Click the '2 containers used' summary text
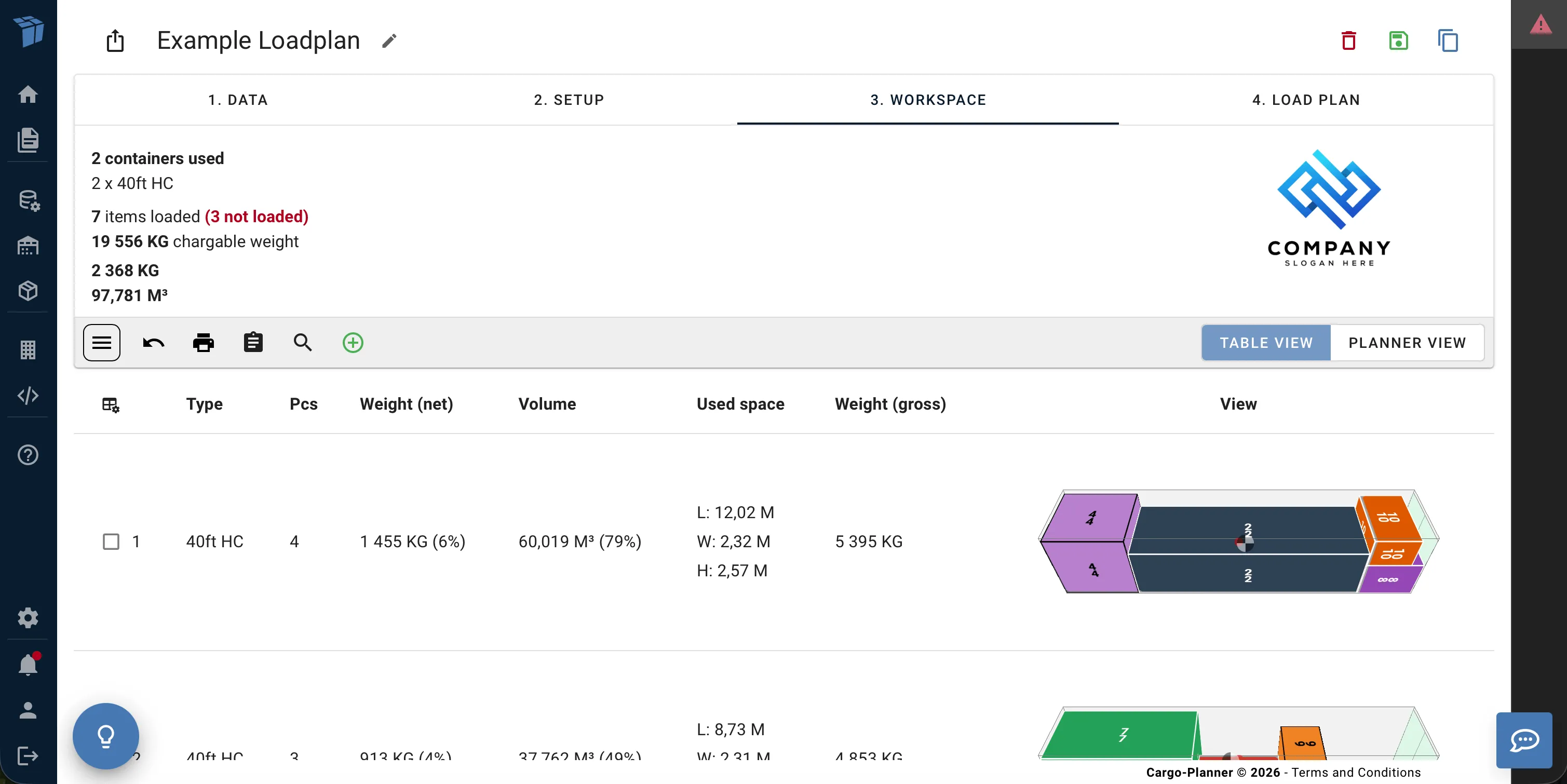Image resolution: width=1567 pixels, height=784 pixels. tap(157, 158)
